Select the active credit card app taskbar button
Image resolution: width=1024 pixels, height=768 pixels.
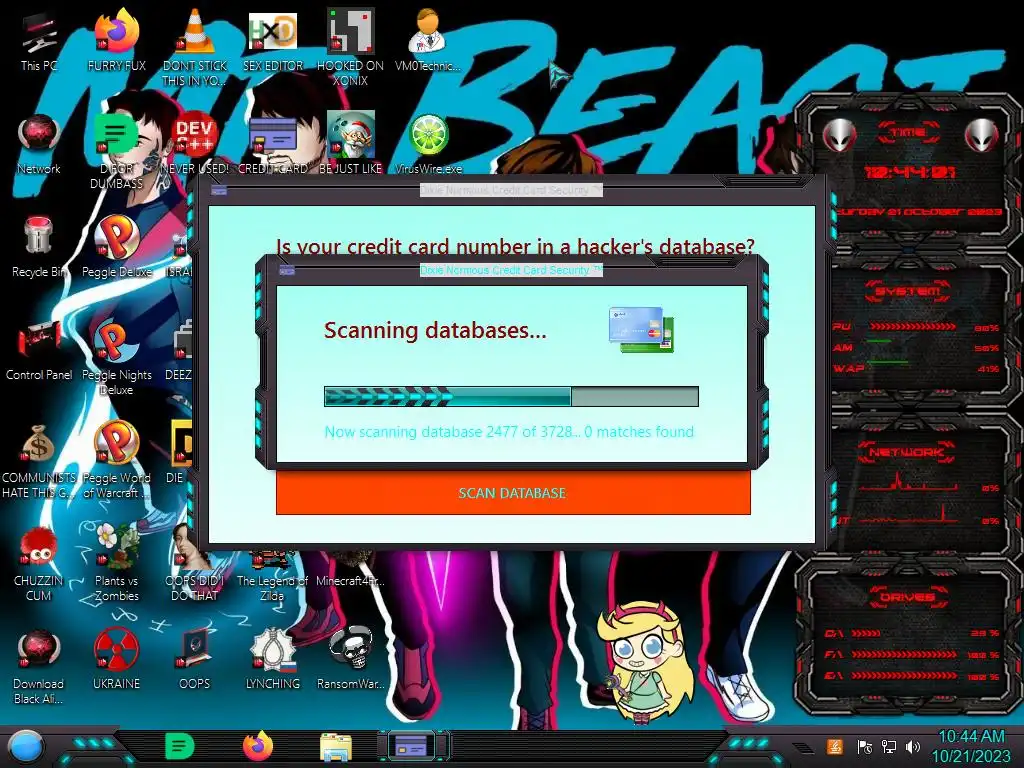point(413,746)
